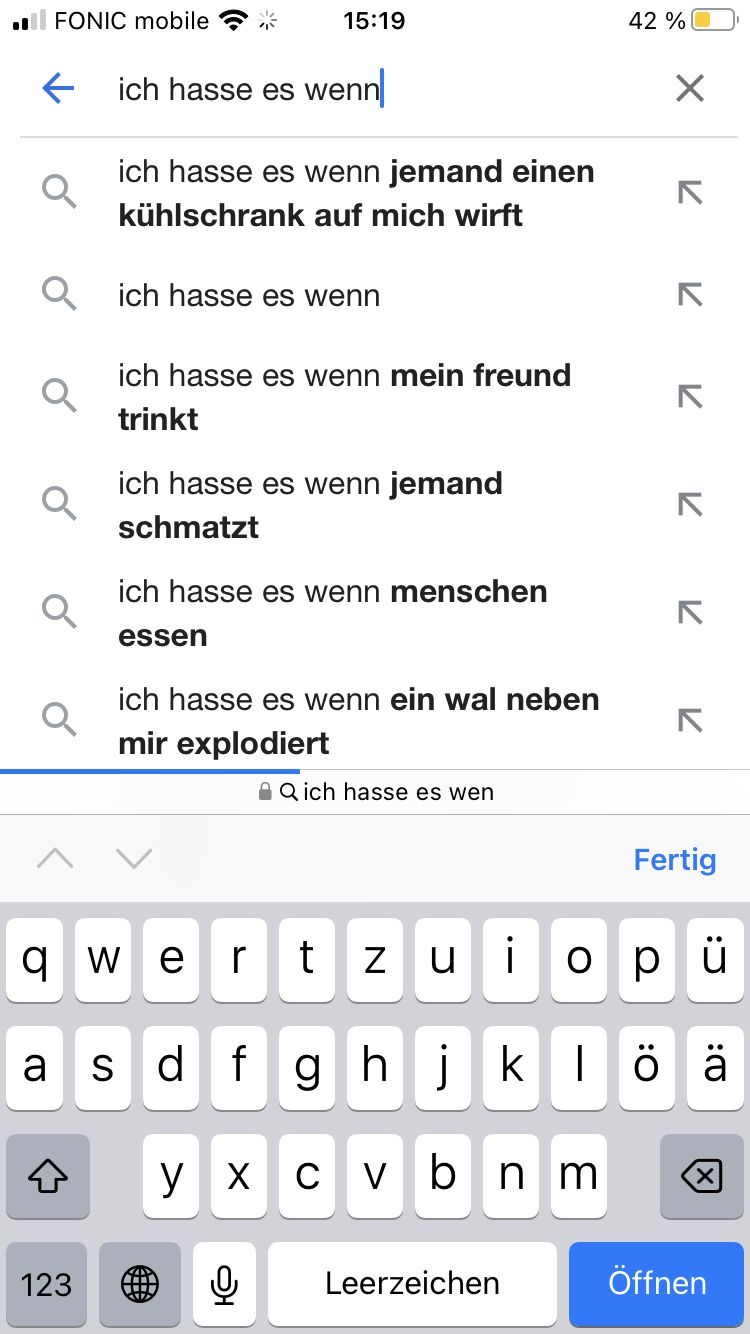Viewport: 750px width, 1334px height.
Task: Tap the globe language switch key
Action: tap(140, 1284)
